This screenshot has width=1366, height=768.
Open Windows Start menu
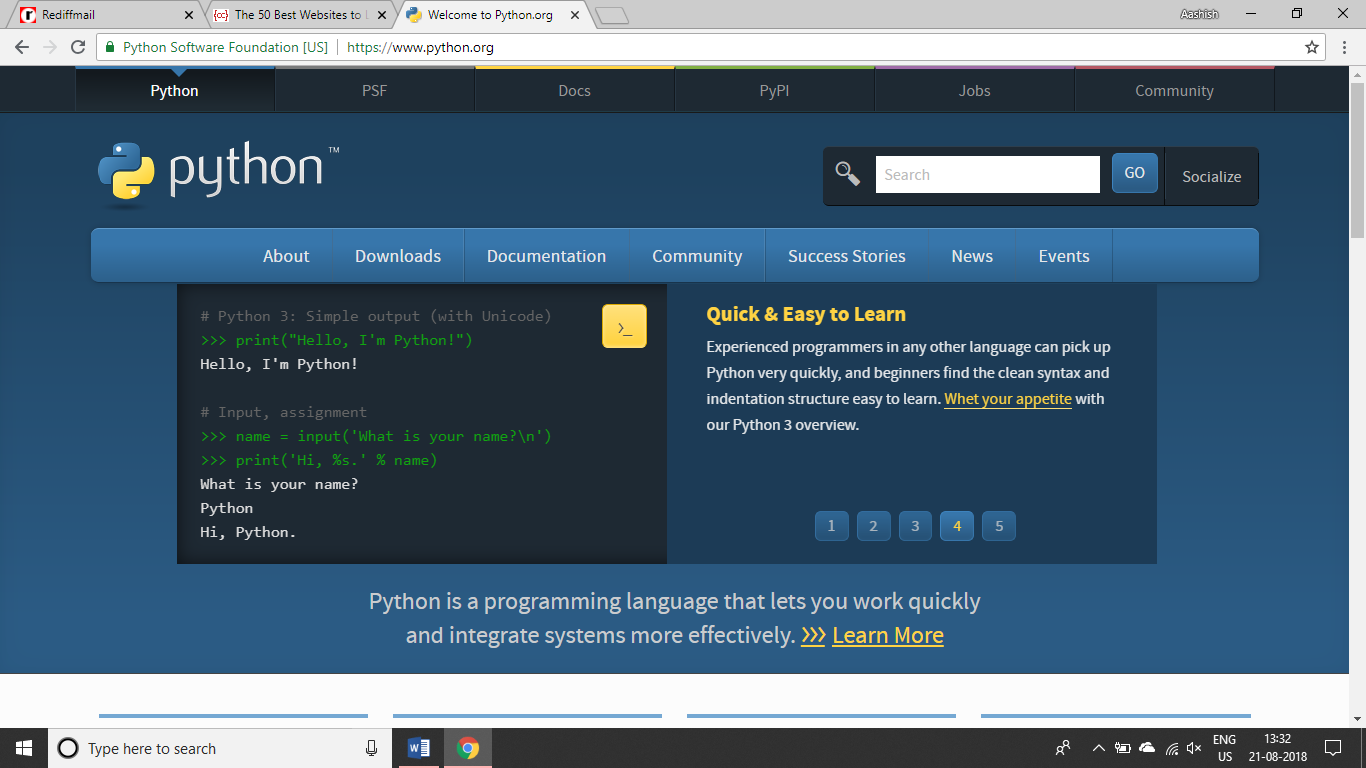click(x=24, y=748)
